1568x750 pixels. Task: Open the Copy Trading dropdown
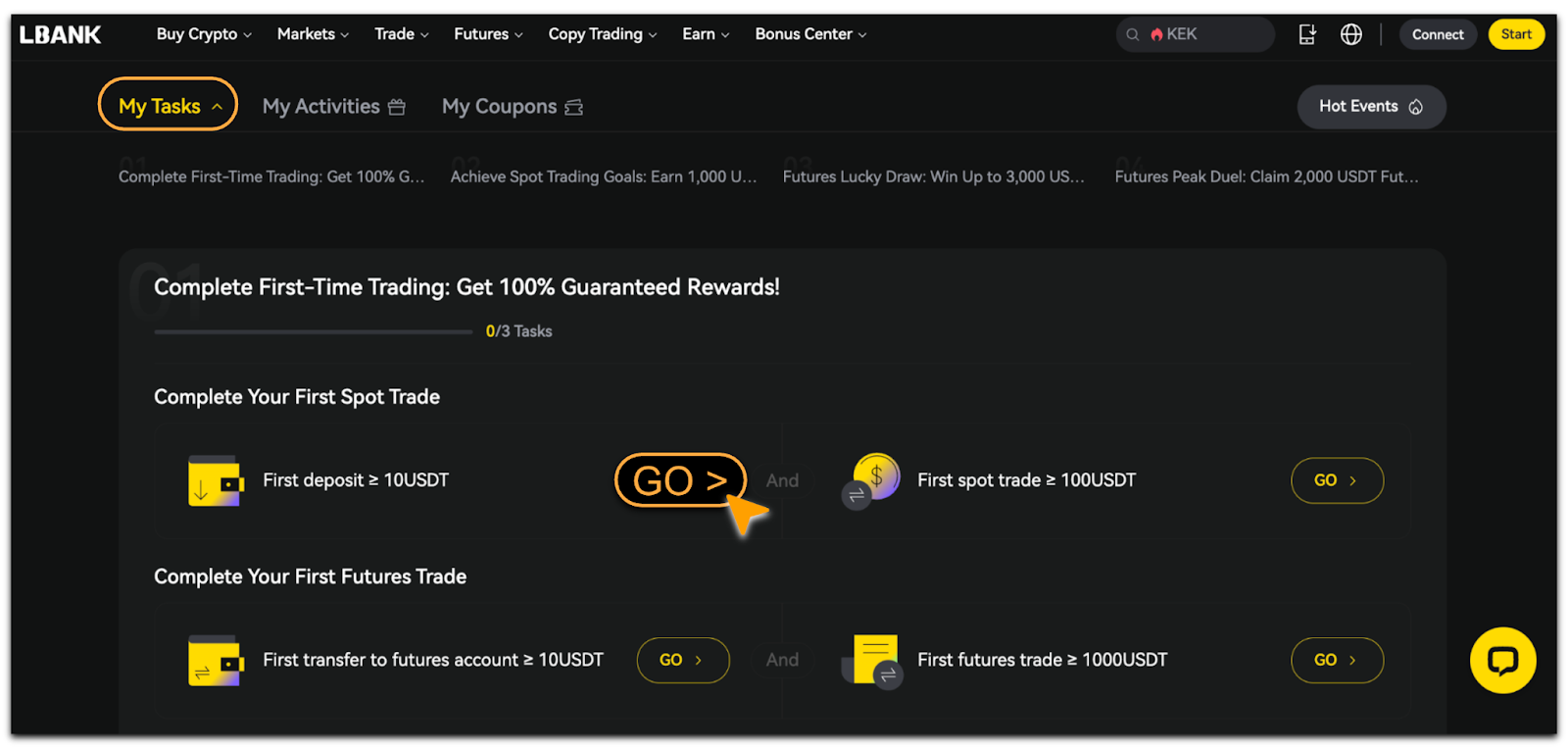(x=603, y=34)
